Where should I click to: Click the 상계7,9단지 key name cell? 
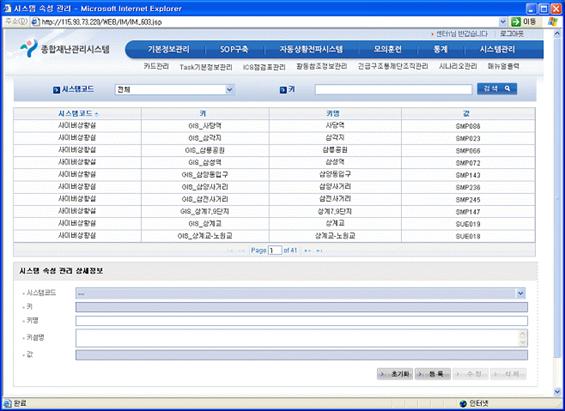335,211
